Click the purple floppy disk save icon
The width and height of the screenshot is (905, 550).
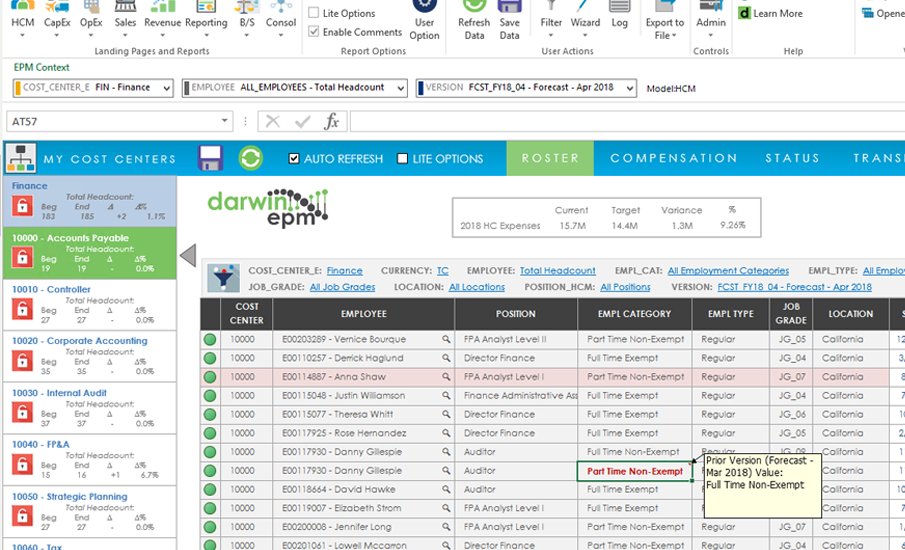coord(210,158)
